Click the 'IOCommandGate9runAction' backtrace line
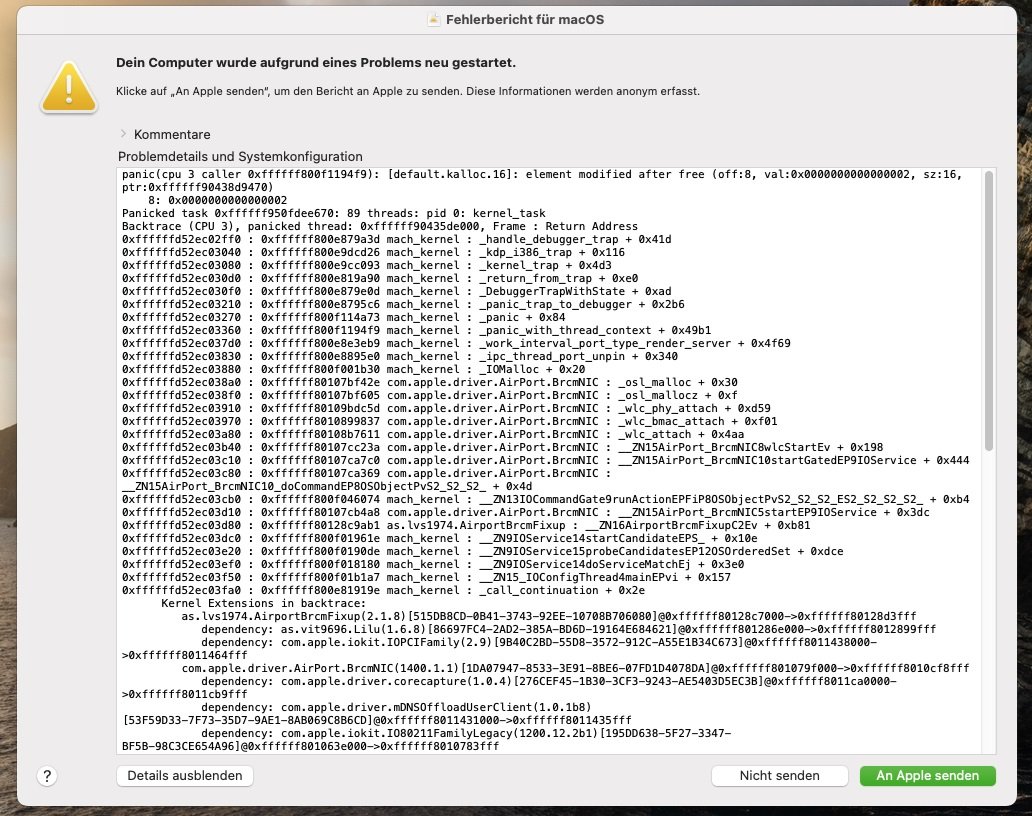1032x816 pixels. pos(546,499)
